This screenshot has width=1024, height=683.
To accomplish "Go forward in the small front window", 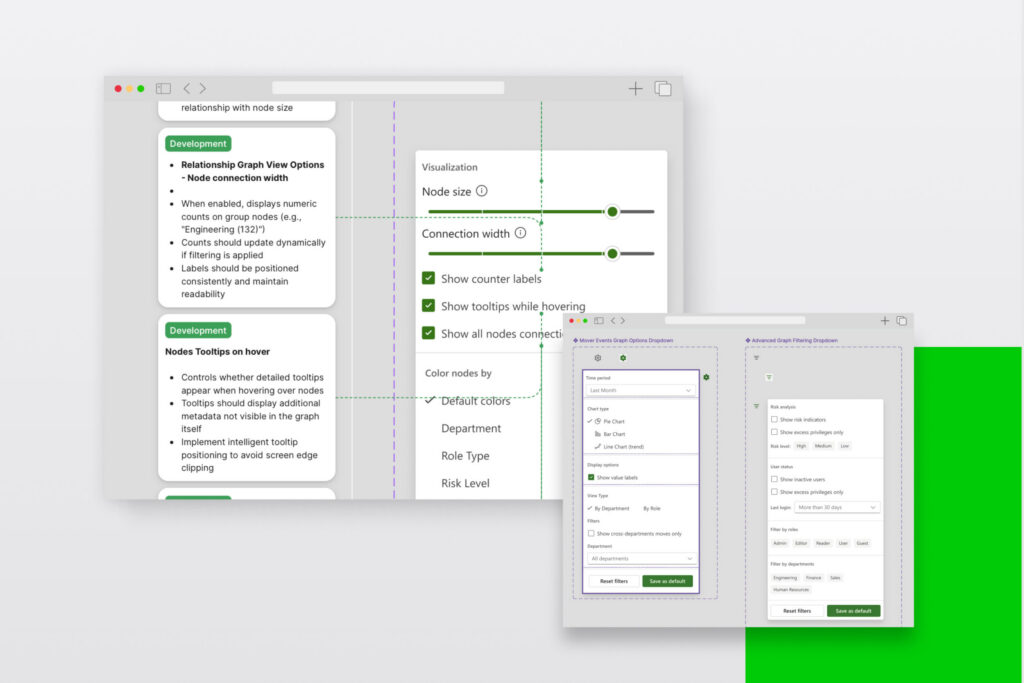I will (622, 321).
